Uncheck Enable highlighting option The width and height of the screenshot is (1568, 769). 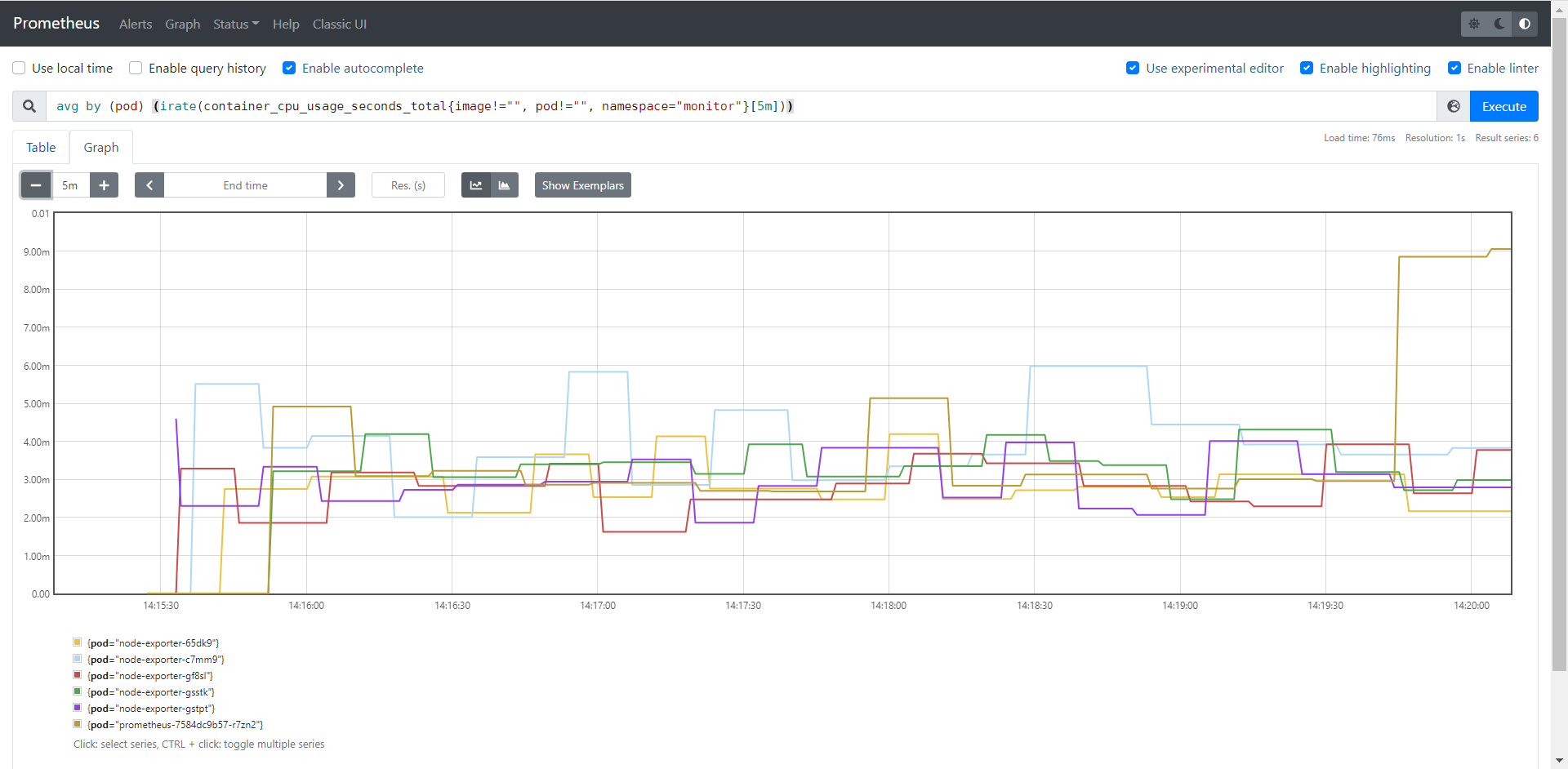pos(1307,68)
